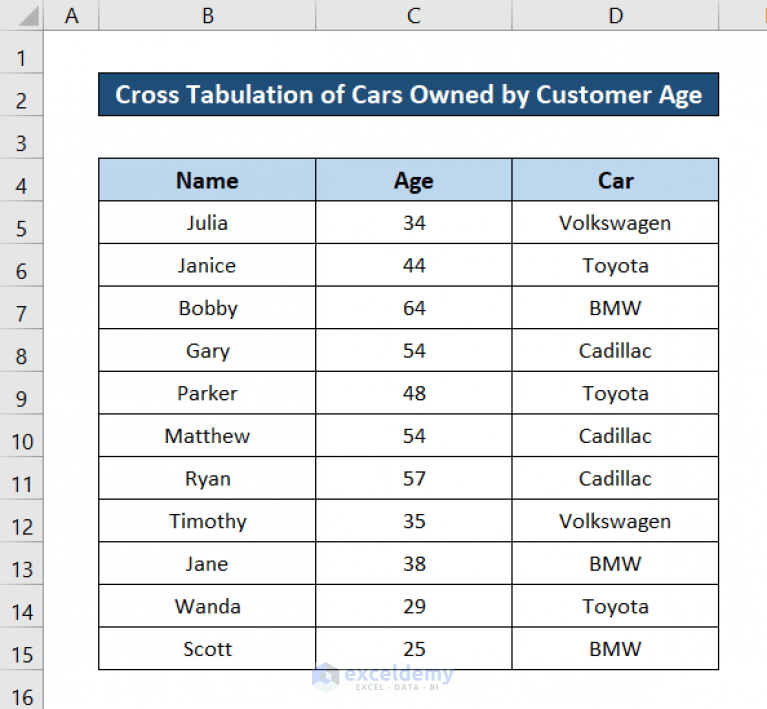The height and width of the screenshot is (709, 767).
Task: Click Gary's age 54
Action: point(414,350)
